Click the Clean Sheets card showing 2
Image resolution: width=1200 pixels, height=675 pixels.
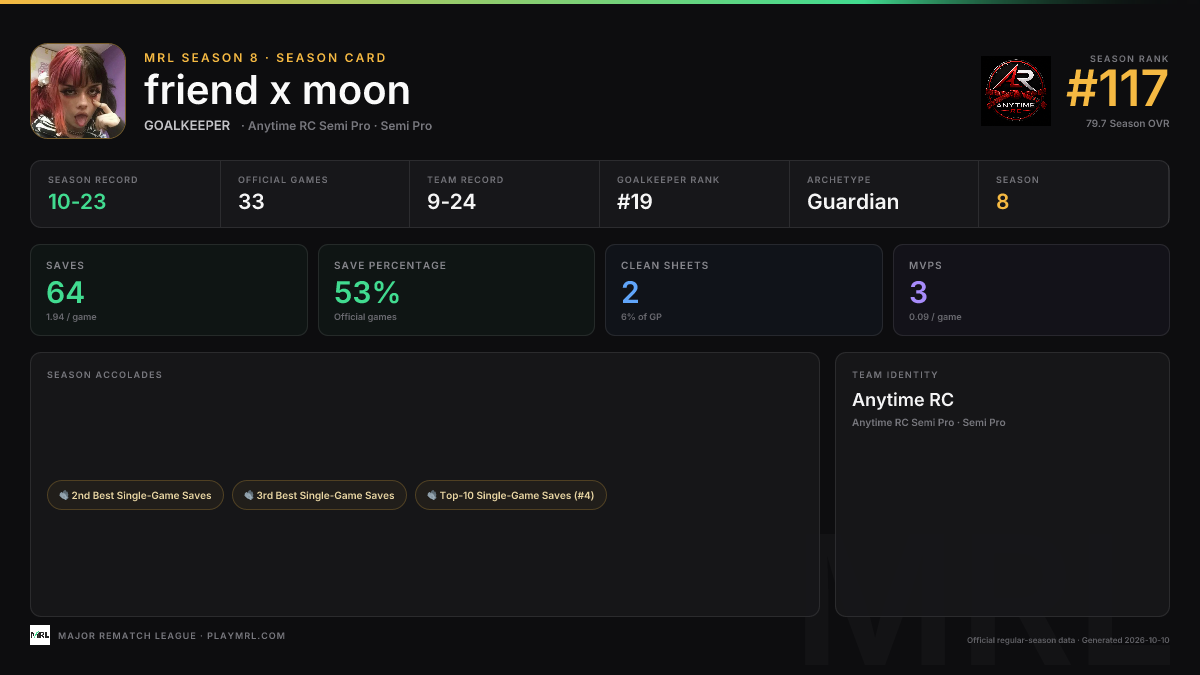[744, 290]
